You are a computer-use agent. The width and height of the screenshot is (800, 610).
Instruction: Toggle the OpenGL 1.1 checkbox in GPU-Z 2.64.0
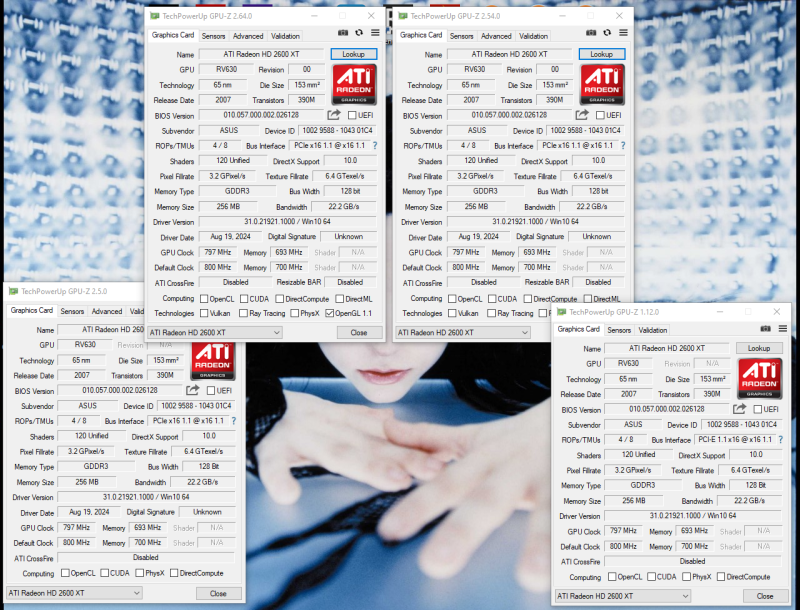[330, 313]
